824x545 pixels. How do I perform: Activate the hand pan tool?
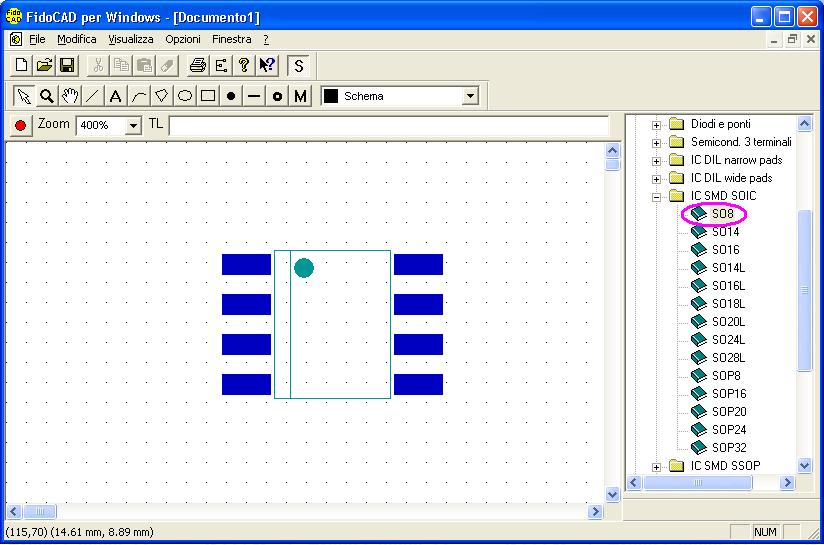(69, 96)
